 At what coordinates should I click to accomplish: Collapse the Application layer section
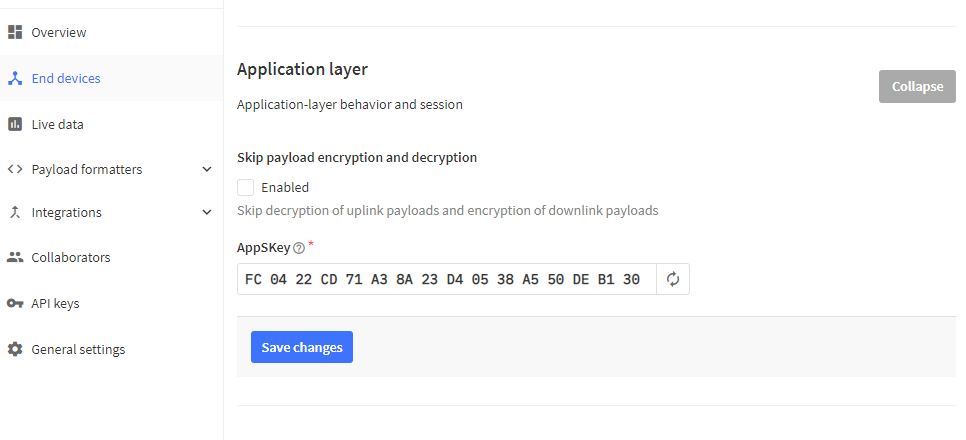(916, 86)
